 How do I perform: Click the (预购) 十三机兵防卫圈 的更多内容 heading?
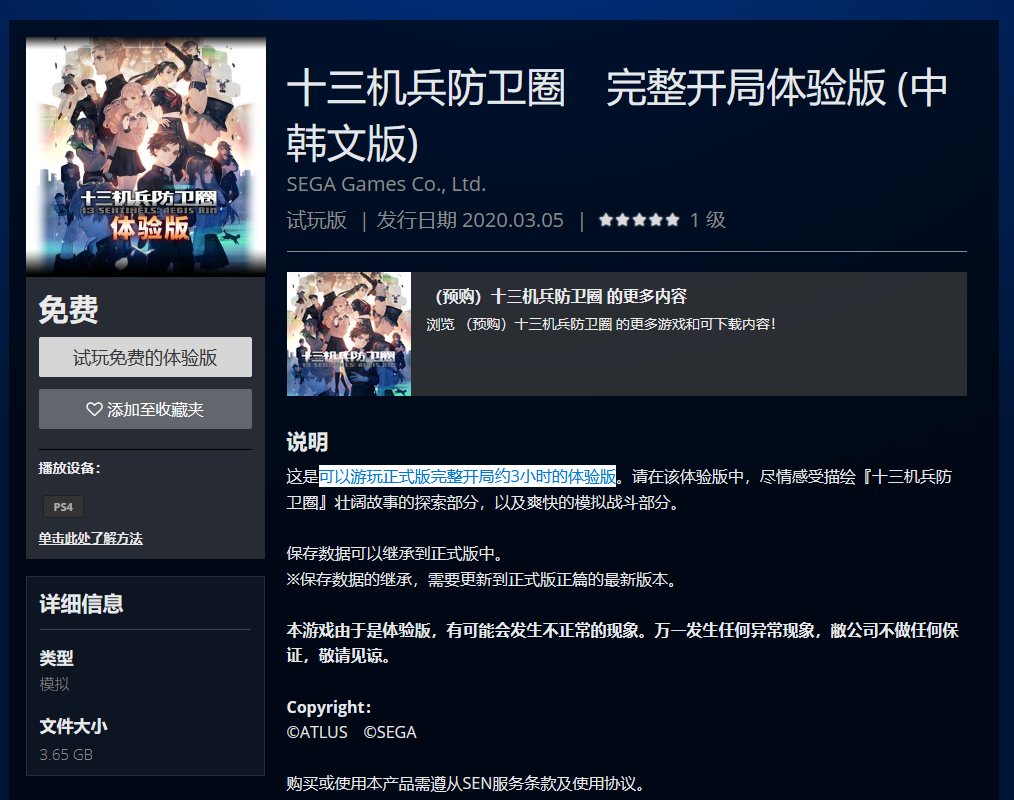tap(561, 296)
